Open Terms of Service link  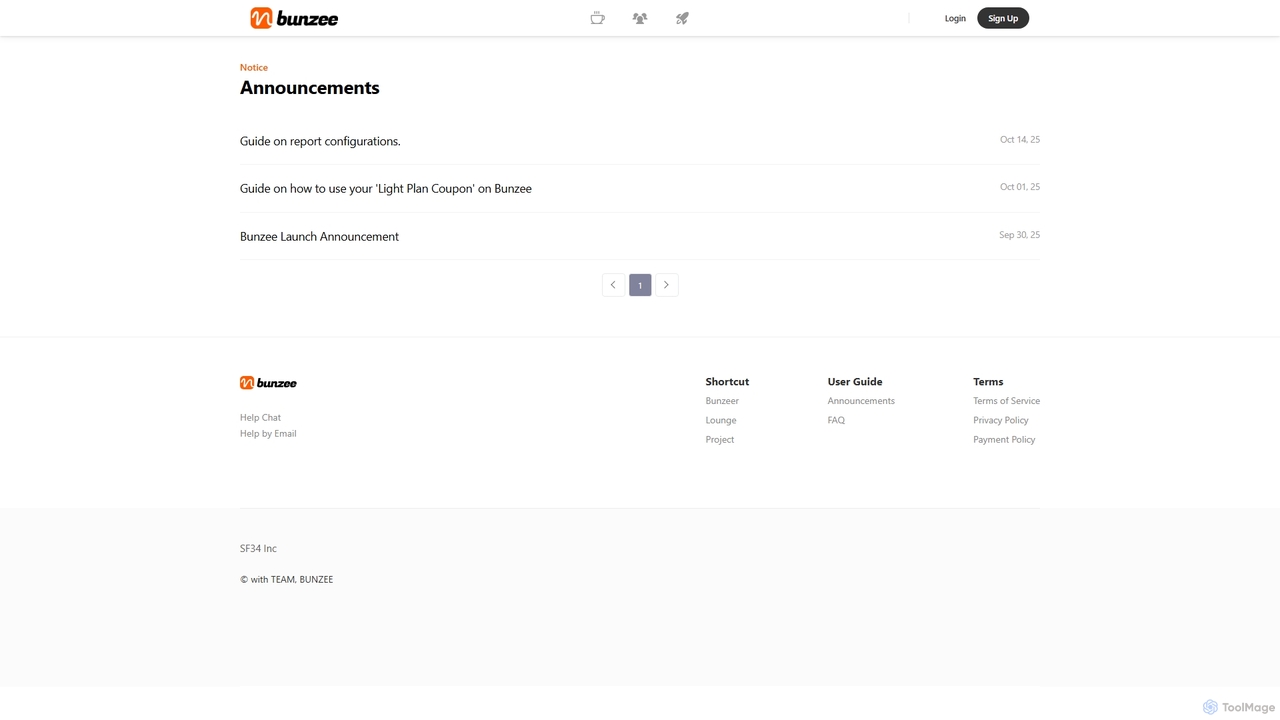coord(1006,400)
